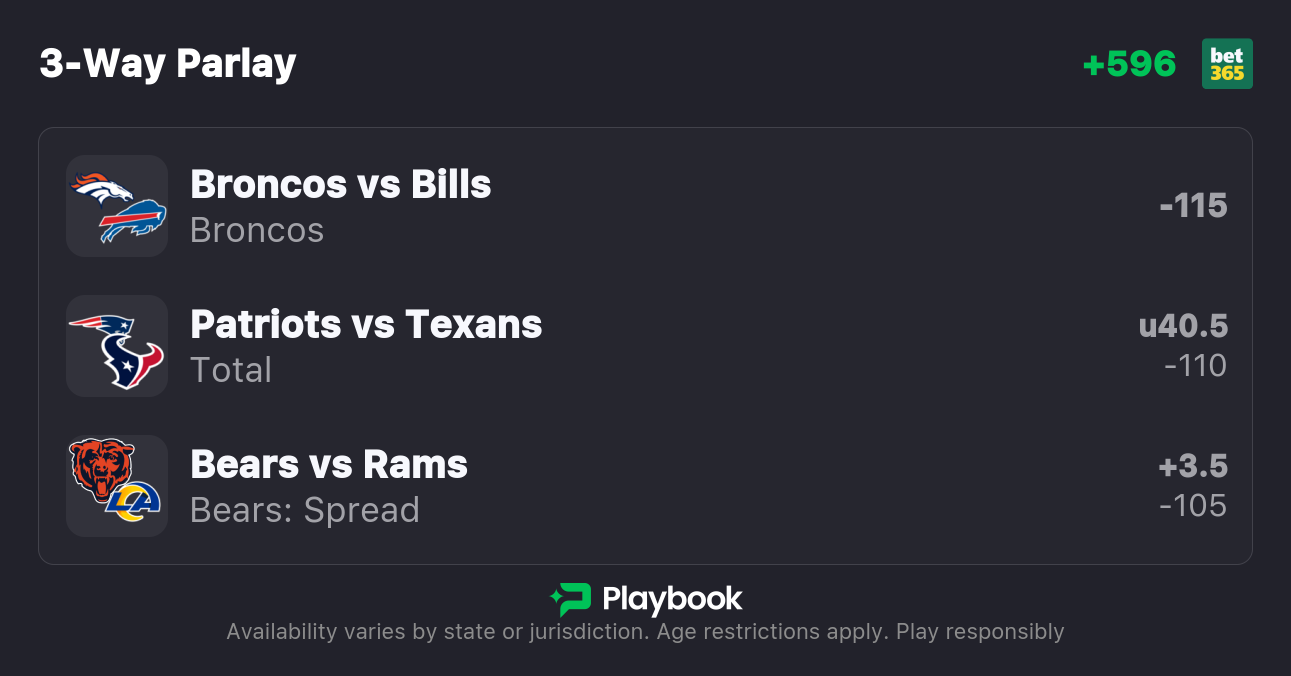The width and height of the screenshot is (1291, 676).
Task: Click the -105 spread odds
Action: click(1193, 506)
